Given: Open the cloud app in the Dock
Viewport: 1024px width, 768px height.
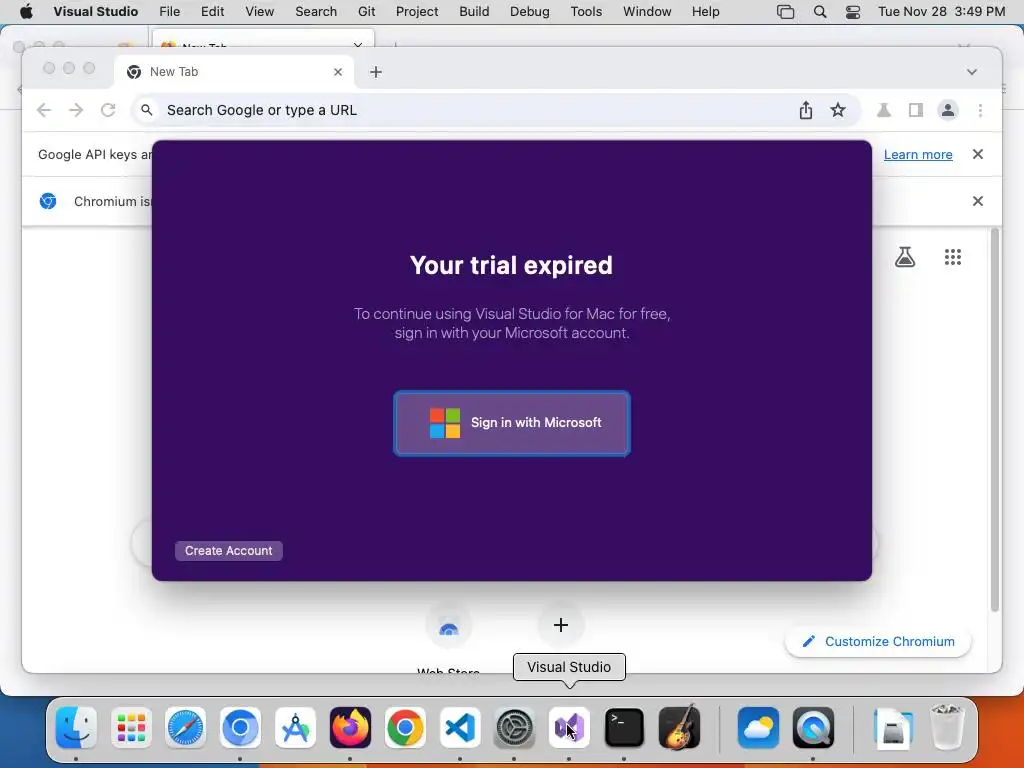Looking at the screenshot, I should tap(758, 728).
